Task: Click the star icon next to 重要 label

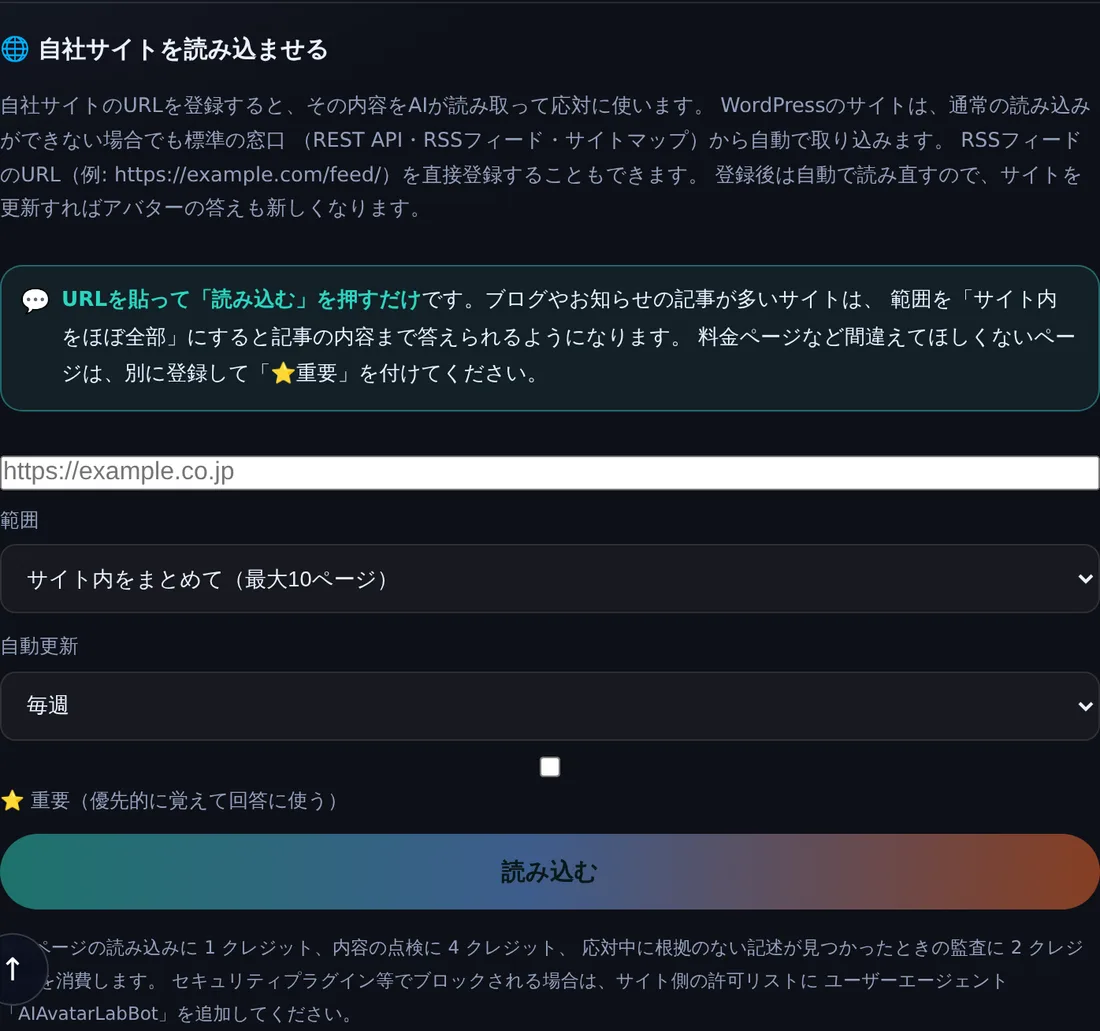Action: click(12, 800)
